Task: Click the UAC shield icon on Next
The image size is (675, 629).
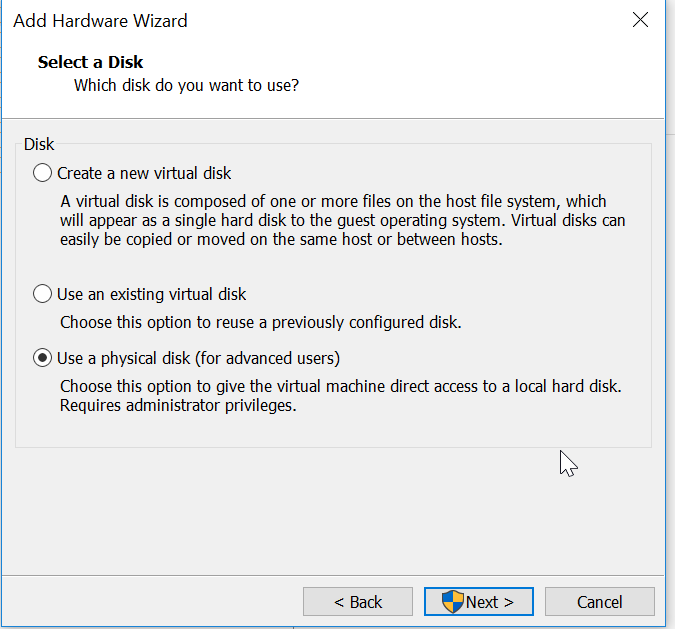Action: coord(453,602)
